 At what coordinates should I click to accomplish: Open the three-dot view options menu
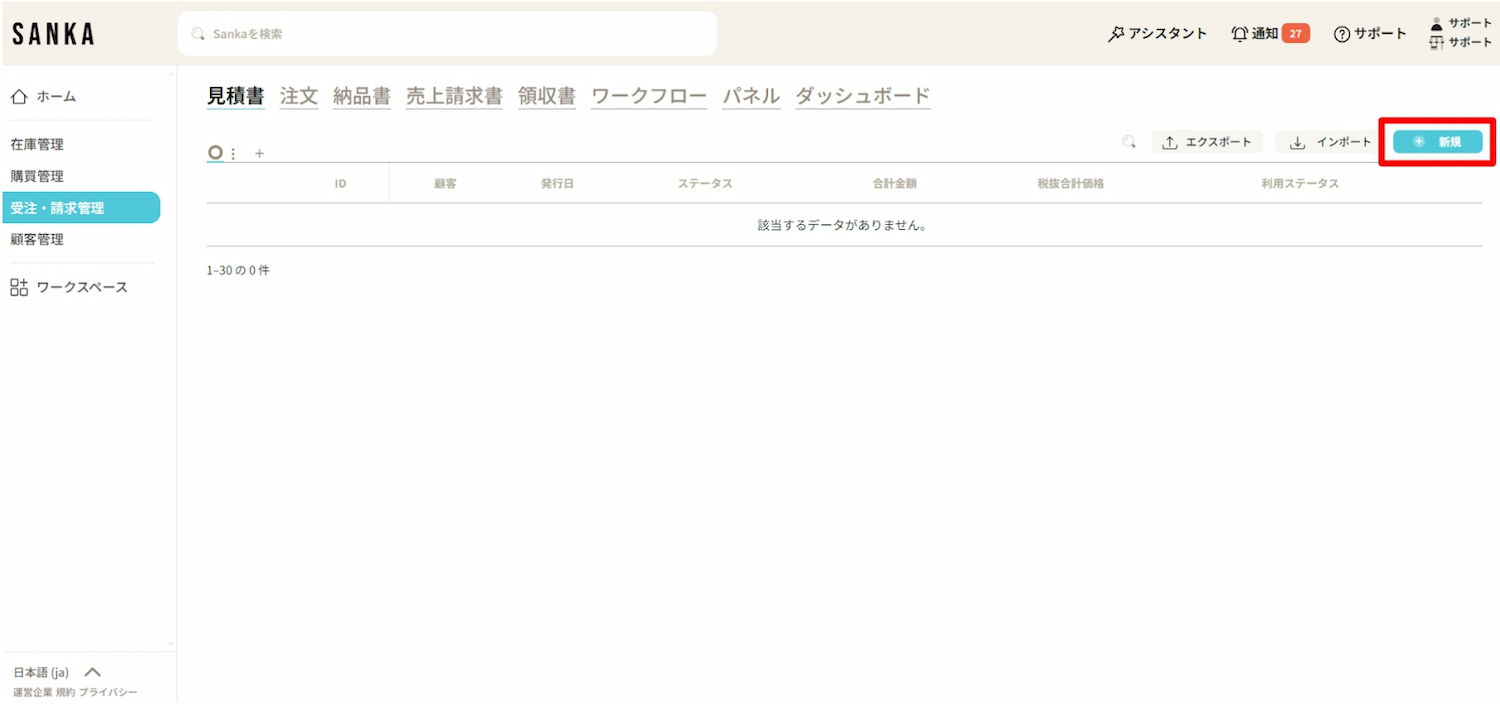234,154
